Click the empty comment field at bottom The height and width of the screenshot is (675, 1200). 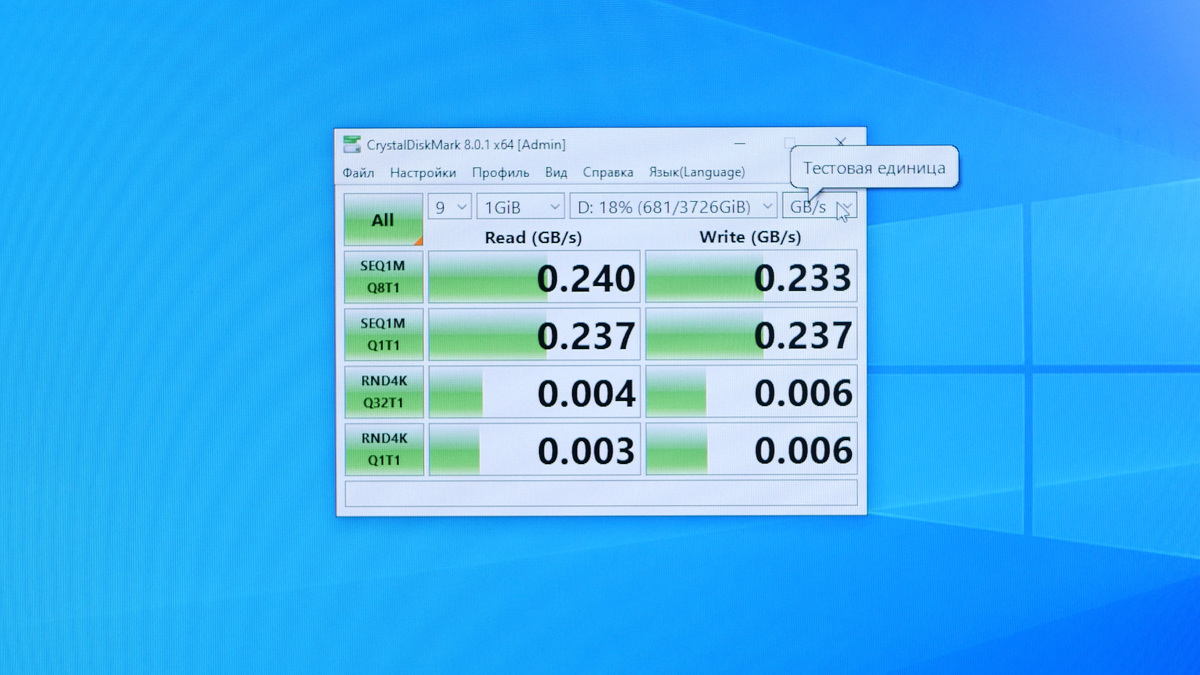pos(601,493)
